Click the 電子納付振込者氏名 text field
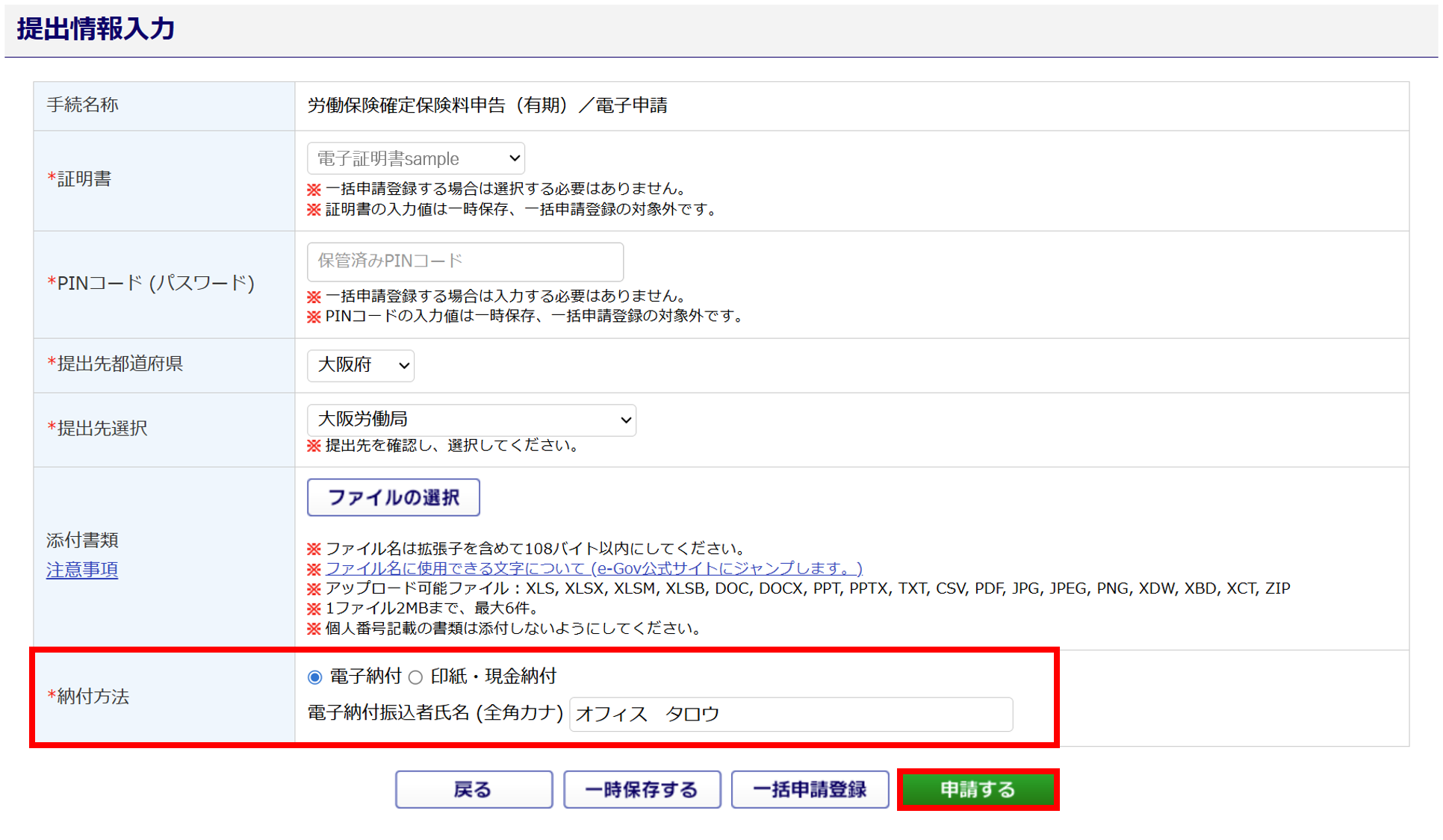Viewport: 1443px width, 840px height. [x=790, y=714]
